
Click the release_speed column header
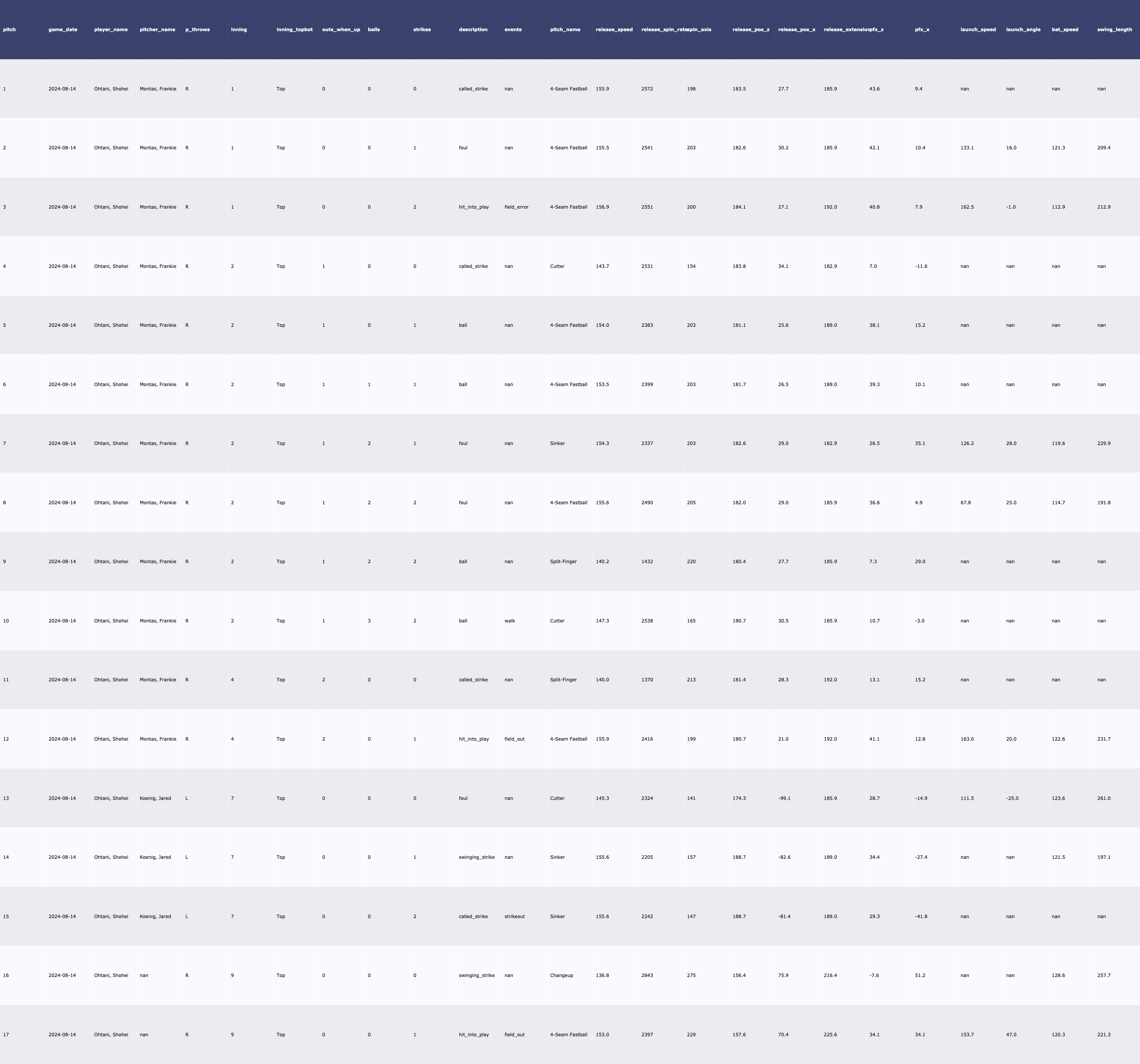coord(614,29)
